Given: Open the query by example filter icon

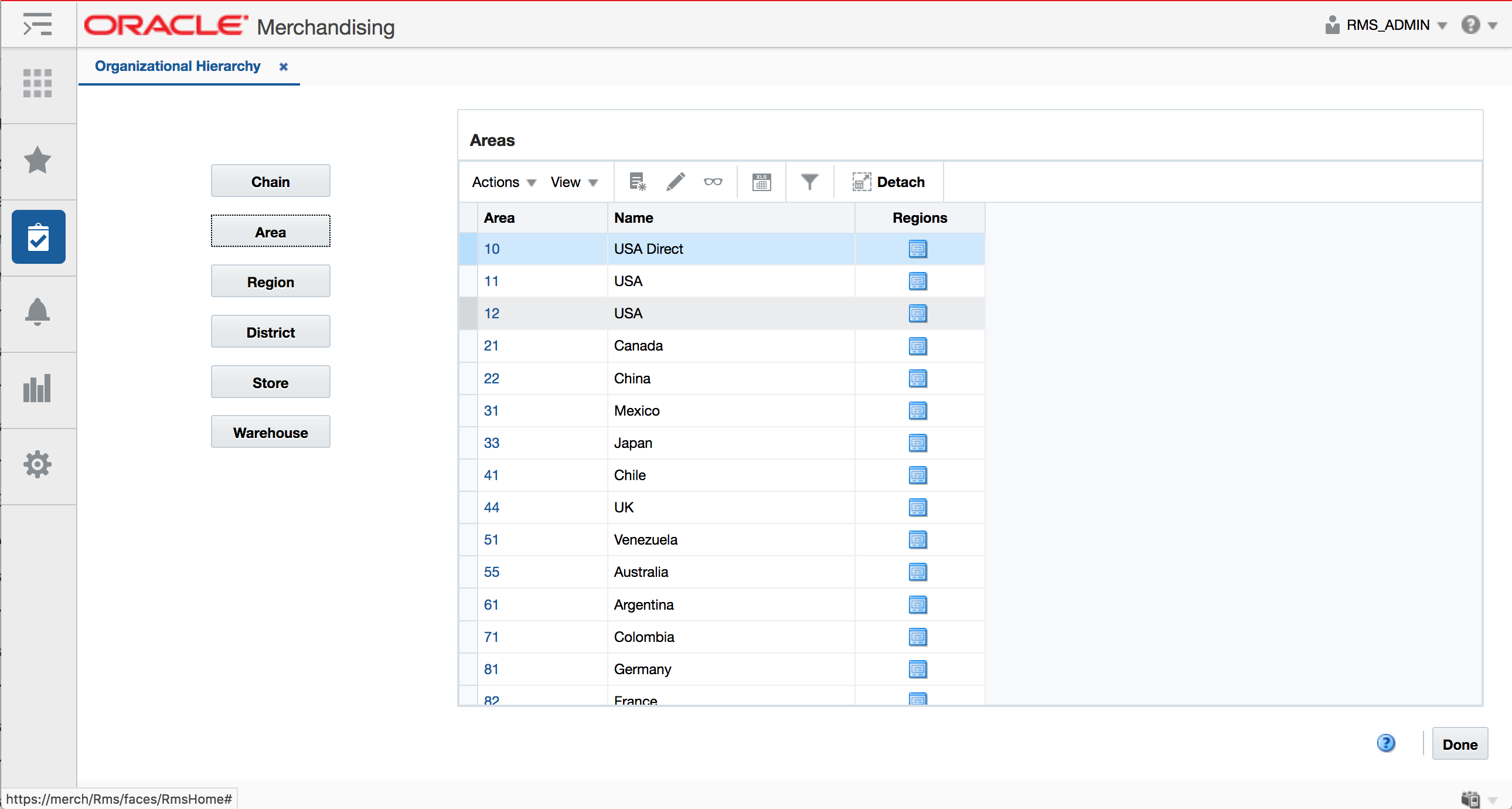Looking at the screenshot, I should (x=809, y=182).
